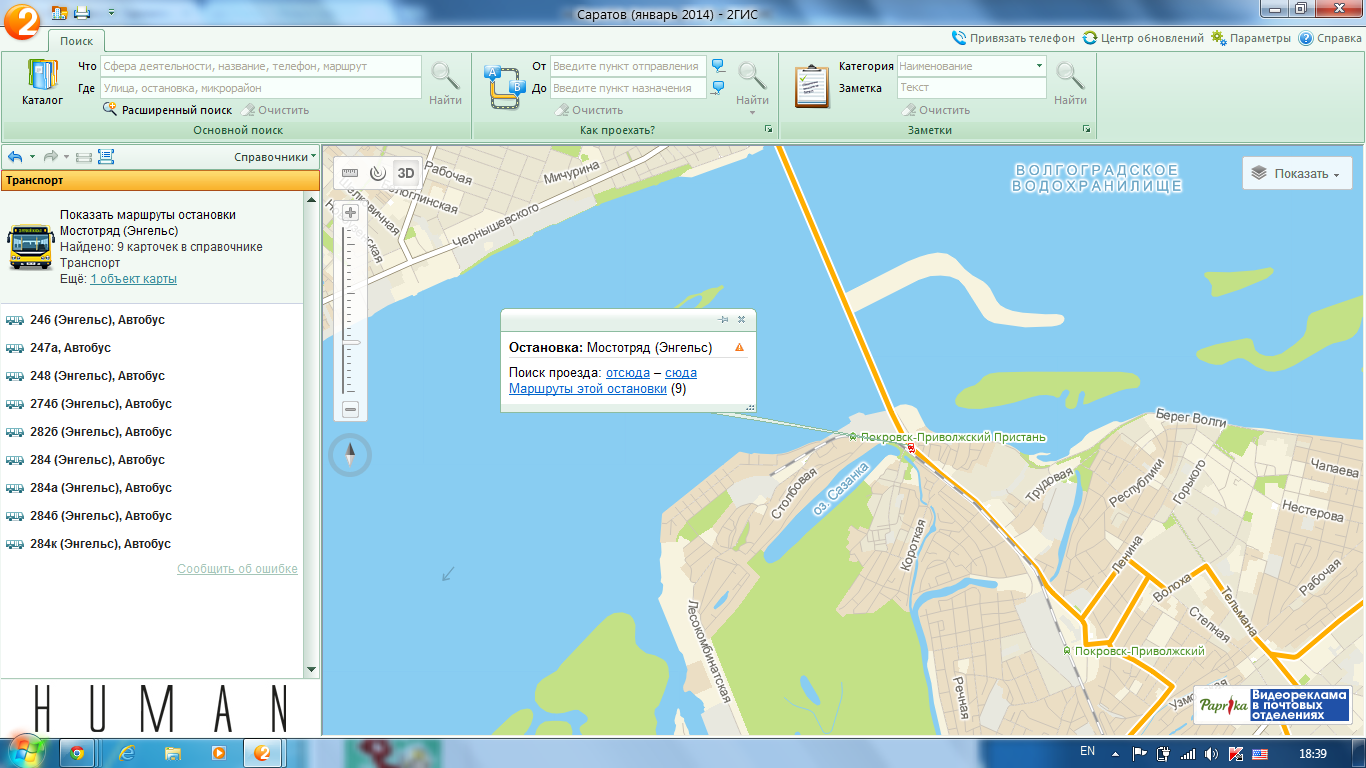Image resolution: width=1366 pixels, height=768 pixels.
Task: Pin the Мостотряд stop popup
Action: (724, 319)
